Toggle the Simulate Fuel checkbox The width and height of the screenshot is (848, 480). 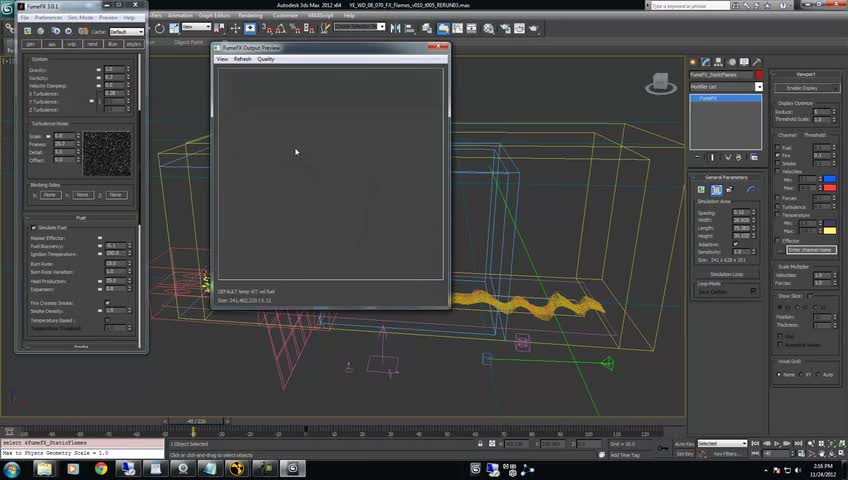tap(34, 228)
